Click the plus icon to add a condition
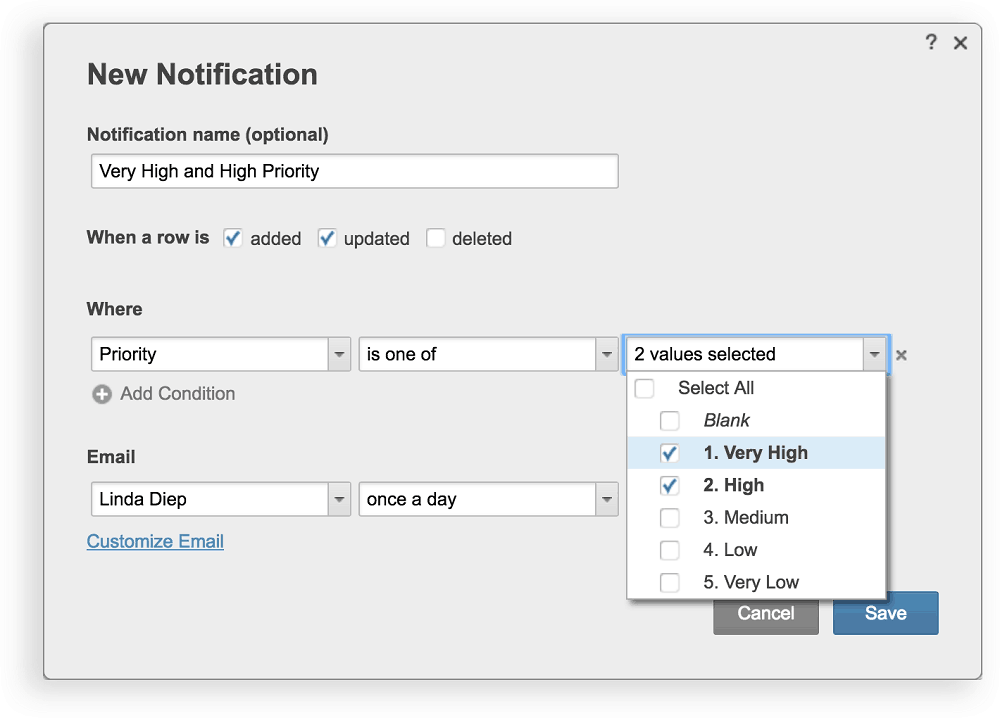 (101, 394)
